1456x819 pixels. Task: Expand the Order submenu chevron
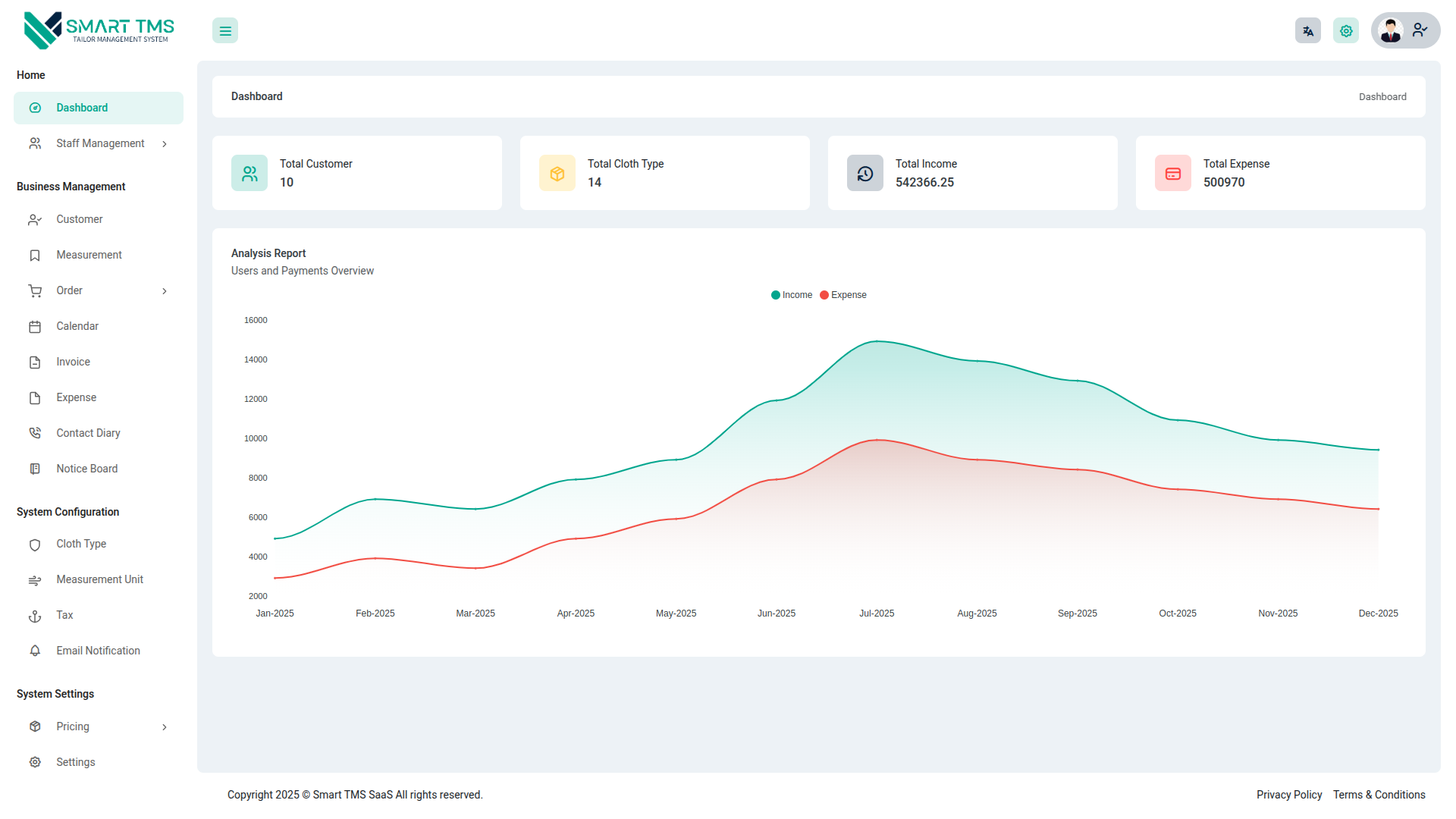click(165, 291)
